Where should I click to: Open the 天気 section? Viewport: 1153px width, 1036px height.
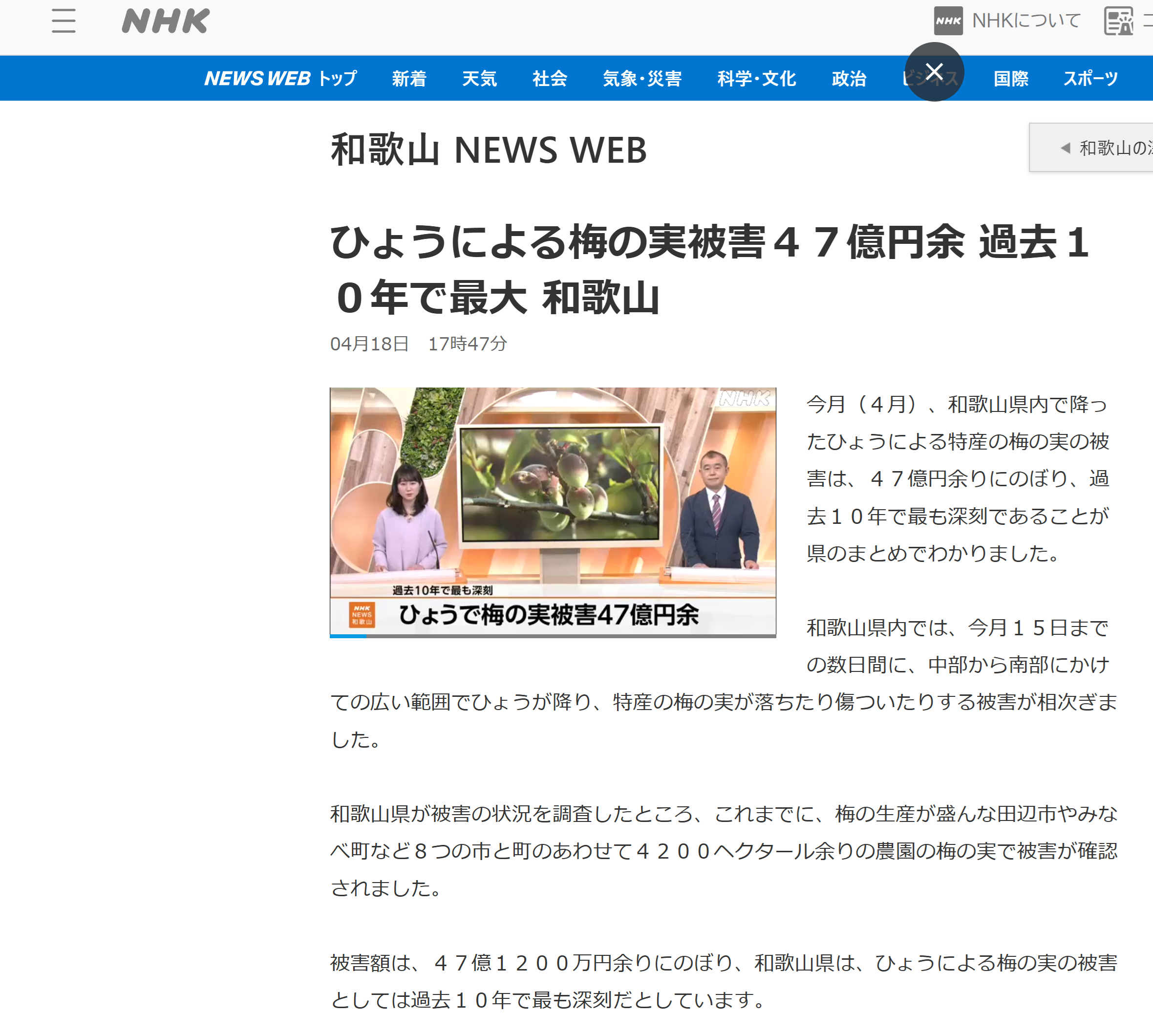479,79
